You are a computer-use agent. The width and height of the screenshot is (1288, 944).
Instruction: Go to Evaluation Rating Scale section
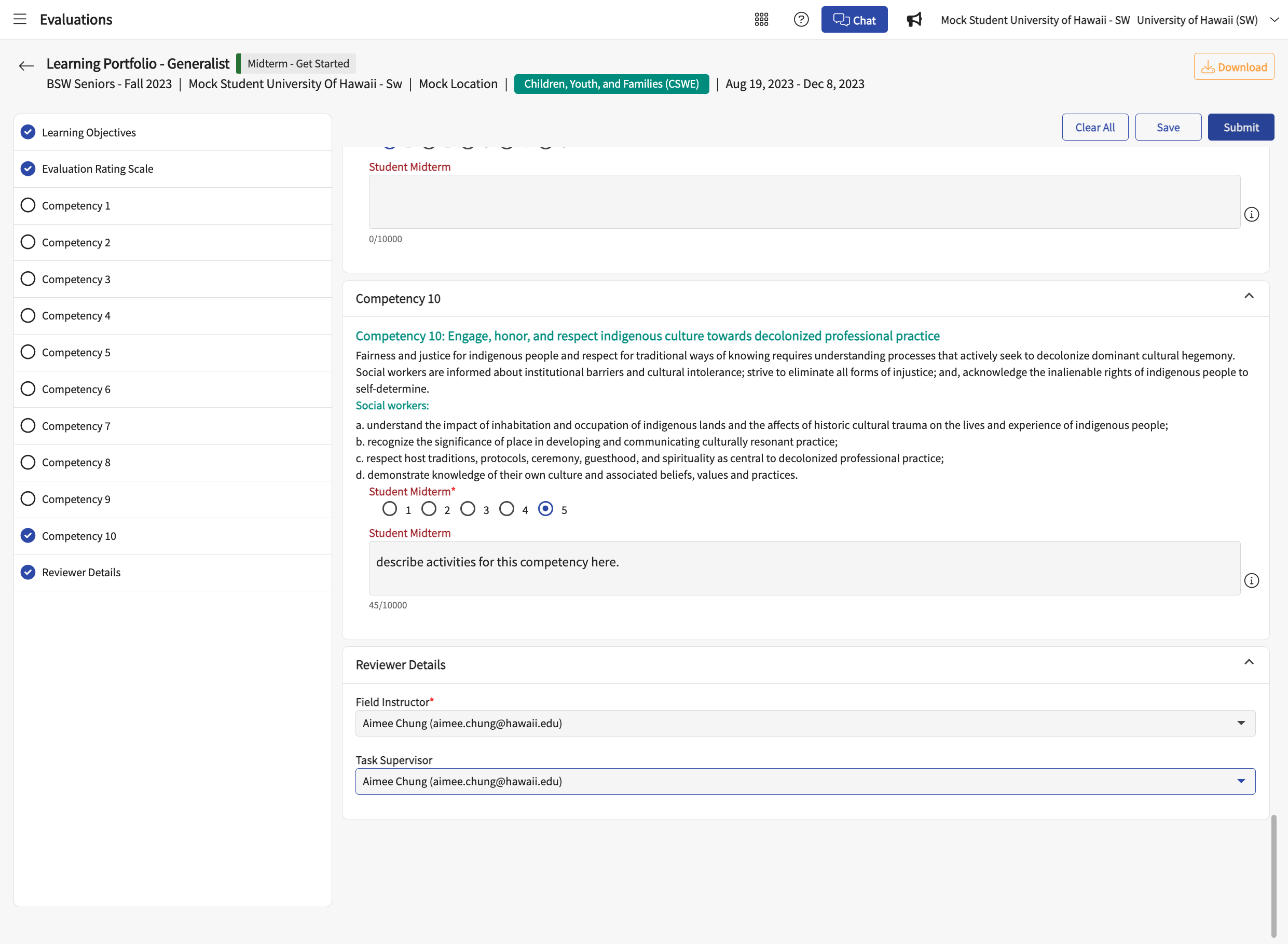click(x=173, y=169)
